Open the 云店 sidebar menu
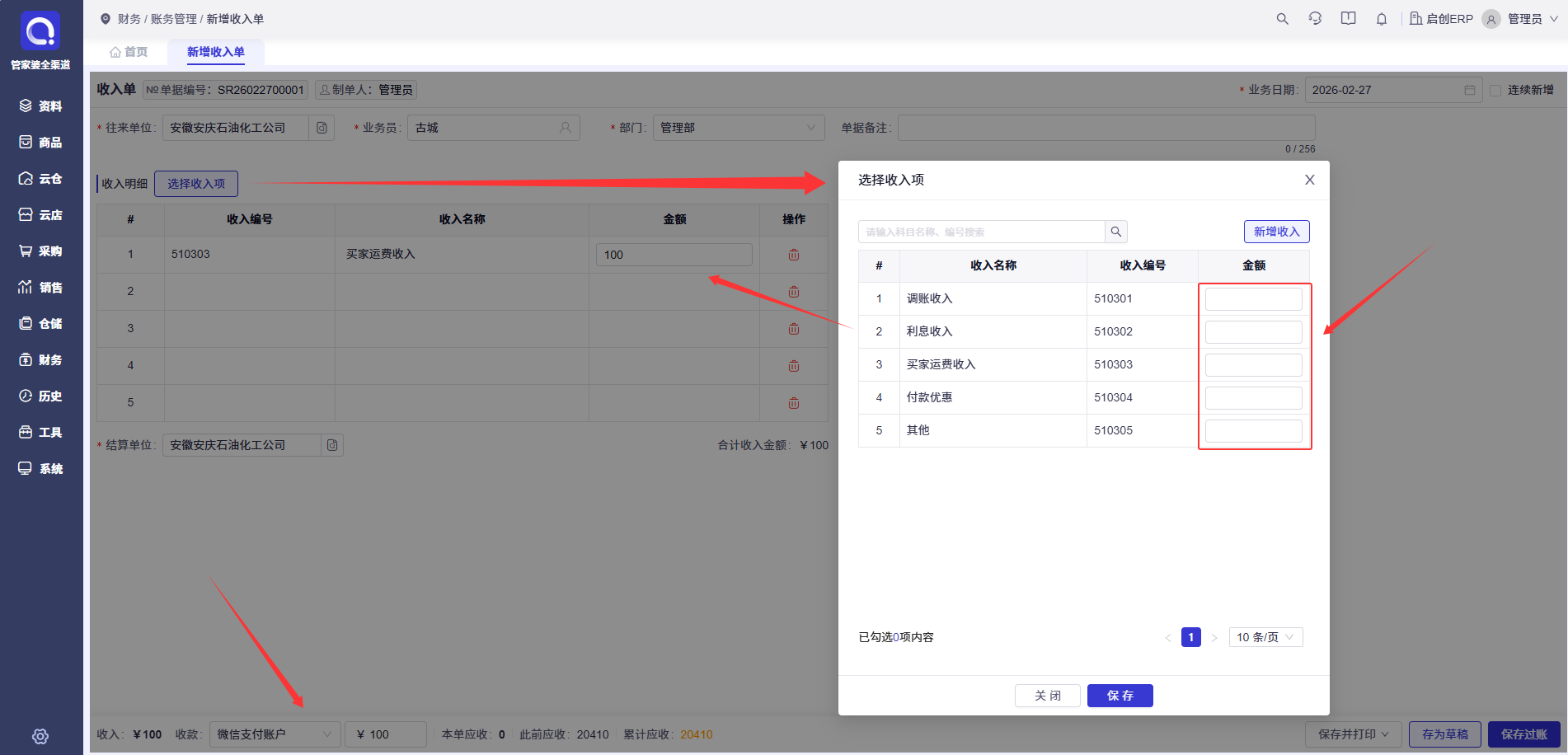The height and width of the screenshot is (755, 1568). click(x=41, y=215)
